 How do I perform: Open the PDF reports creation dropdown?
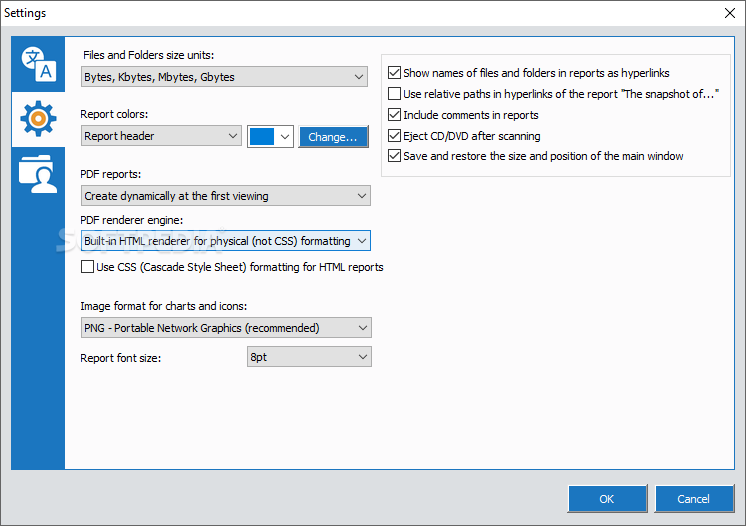click(x=226, y=195)
